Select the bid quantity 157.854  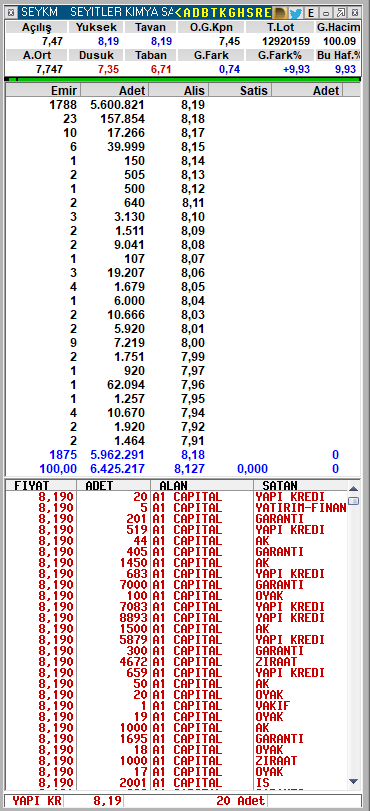click(123, 119)
